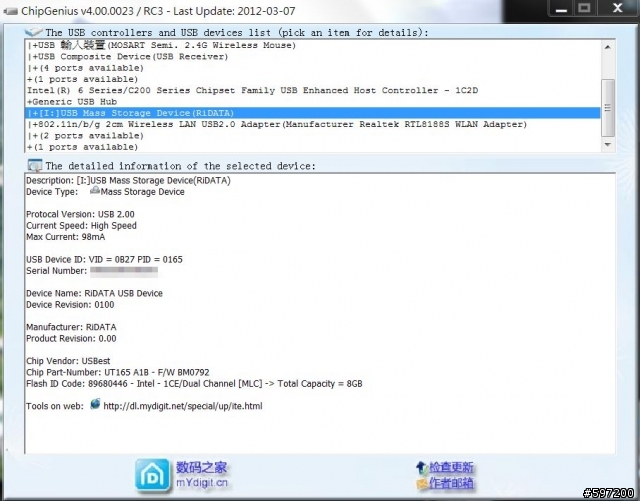Click the check update arrow icon
The height and width of the screenshot is (501, 640).
tap(421, 467)
